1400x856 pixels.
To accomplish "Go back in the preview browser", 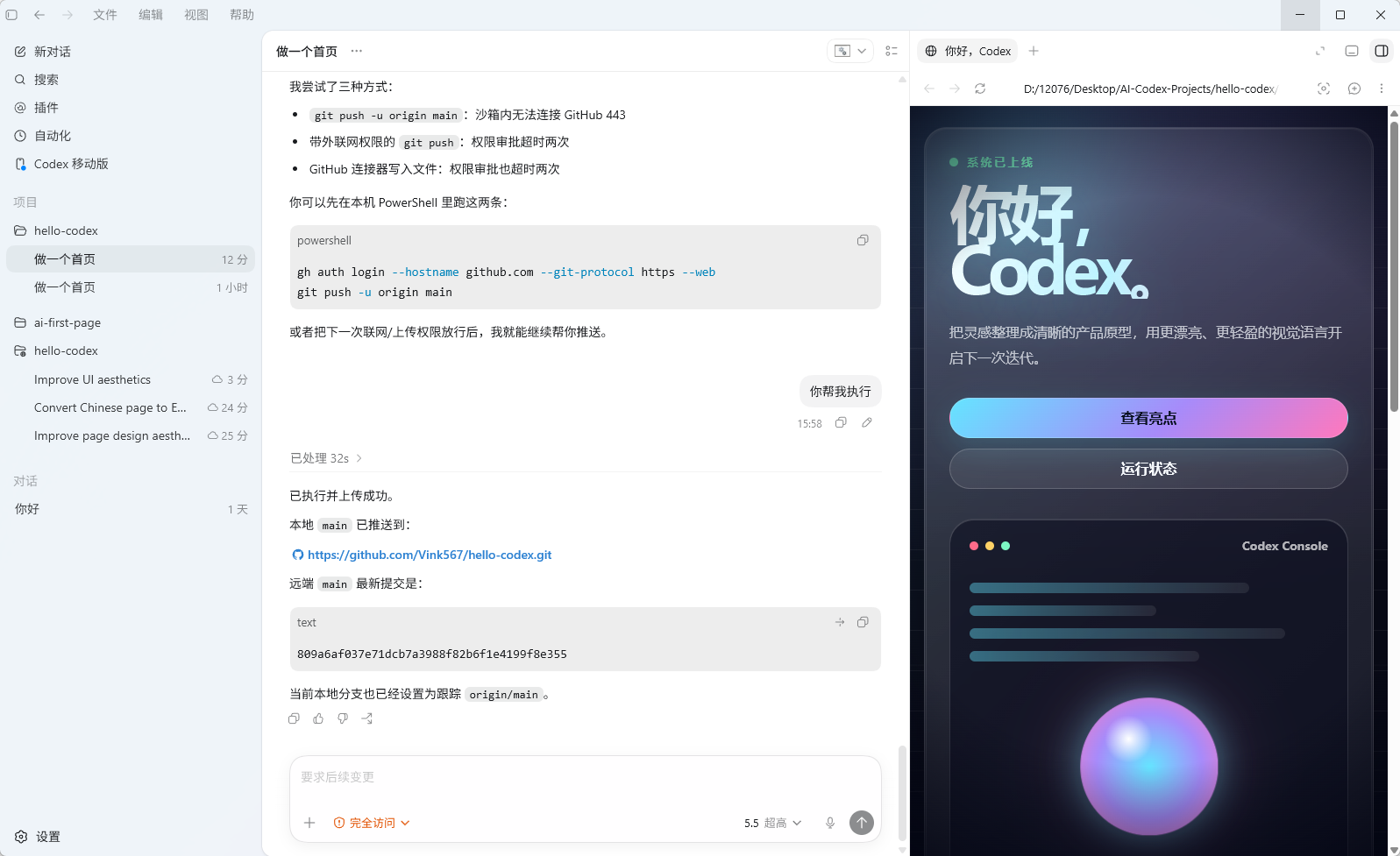I will tap(929, 88).
